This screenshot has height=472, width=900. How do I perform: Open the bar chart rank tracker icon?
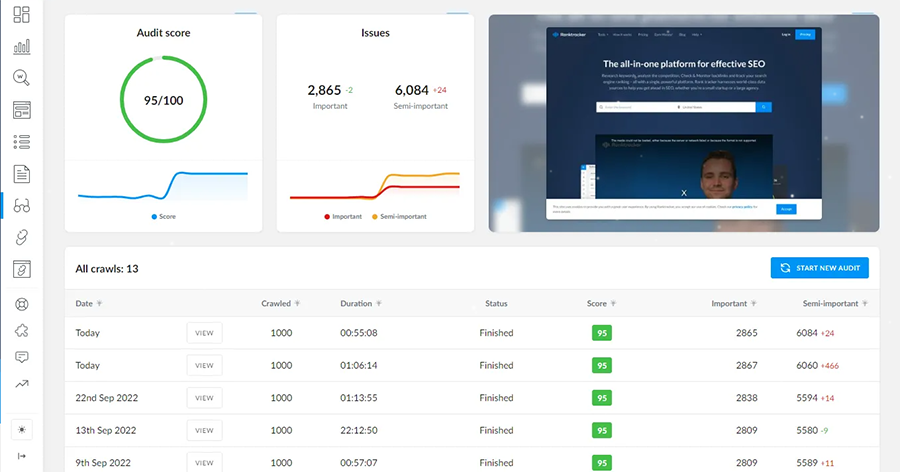tap(21, 47)
